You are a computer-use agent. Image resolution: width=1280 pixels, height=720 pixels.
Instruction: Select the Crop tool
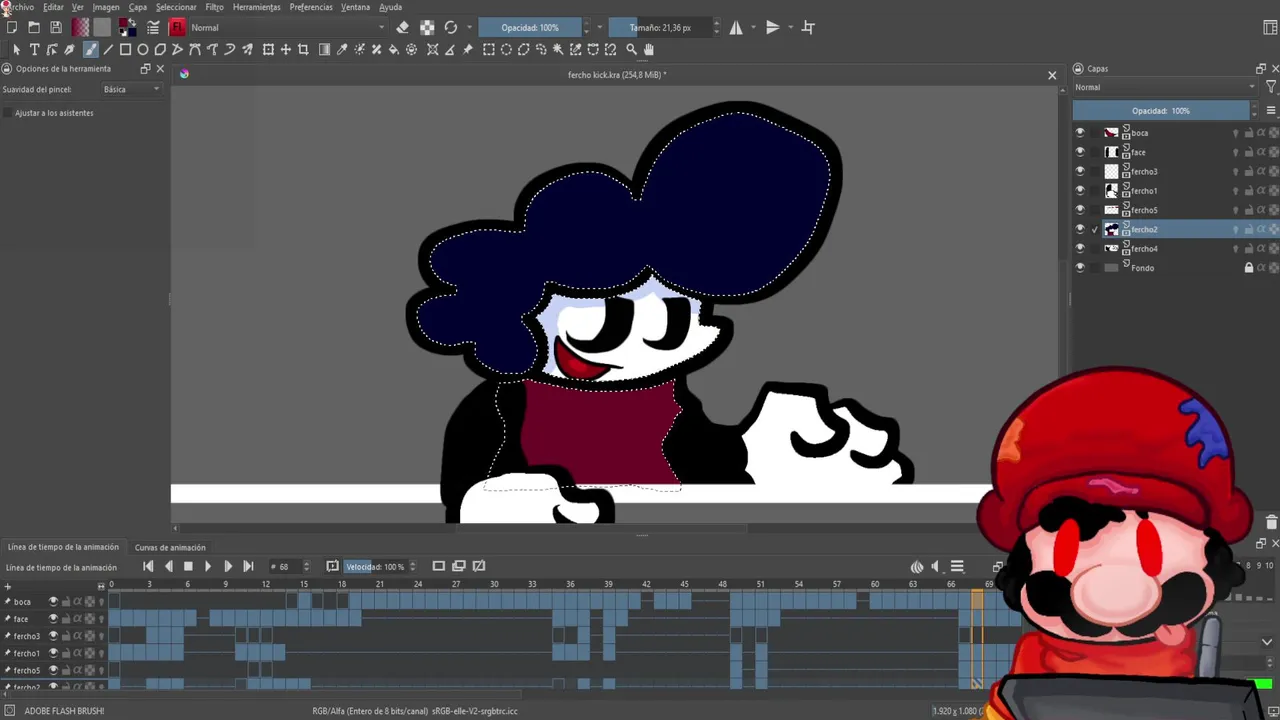(x=303, y=49)
